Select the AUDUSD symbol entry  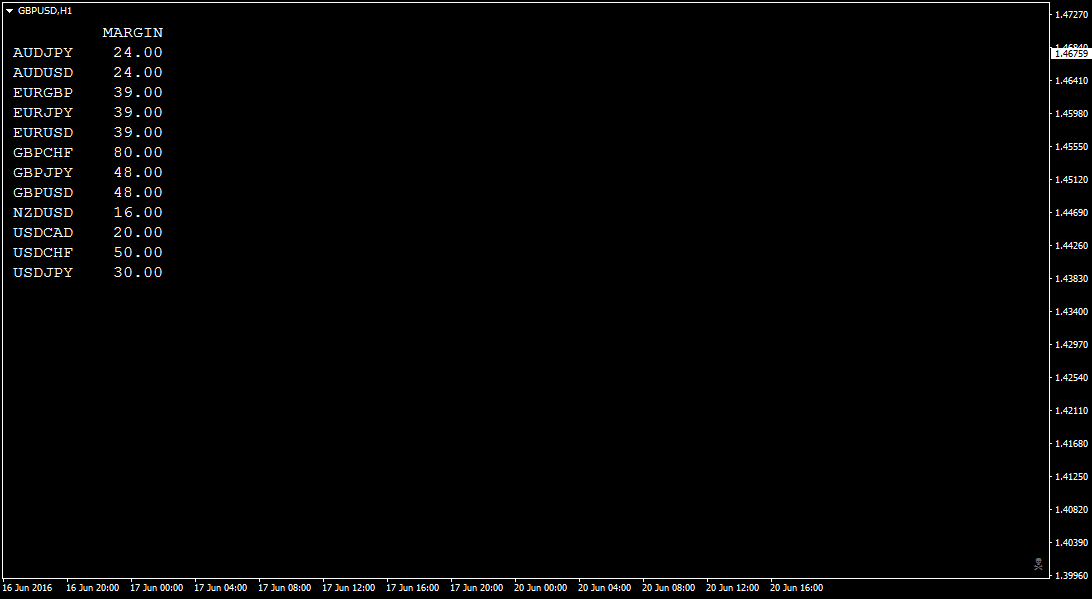[x=42, y=72]
